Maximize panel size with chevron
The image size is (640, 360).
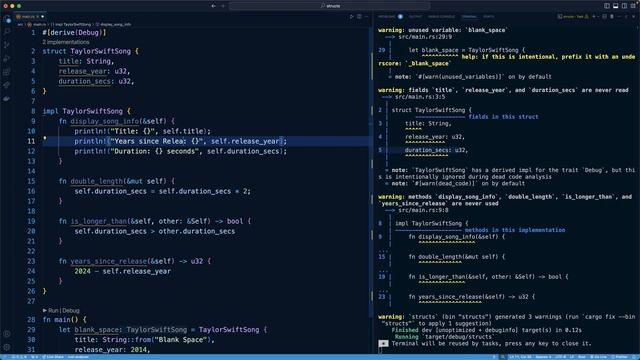[x=626, y=17]
